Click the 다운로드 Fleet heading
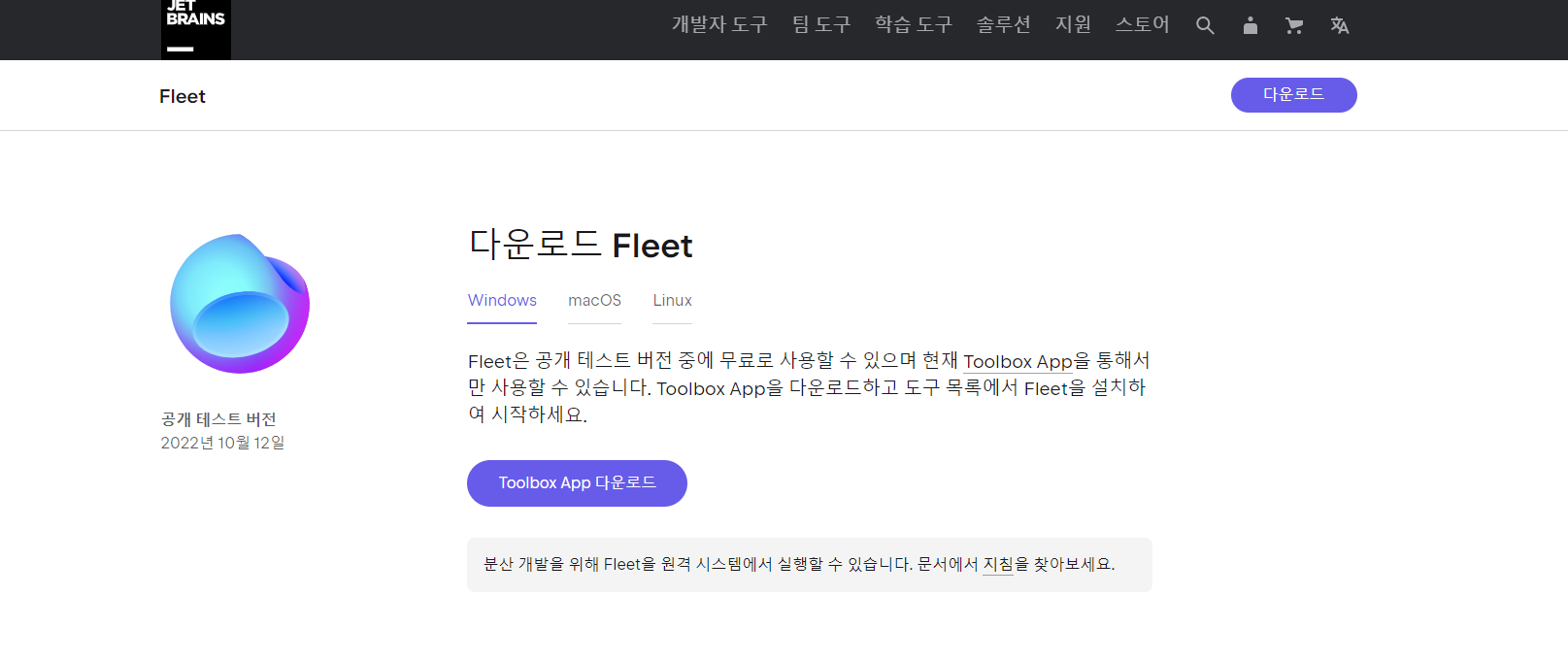Screen dimensions: 1568x662 [581, 245]
